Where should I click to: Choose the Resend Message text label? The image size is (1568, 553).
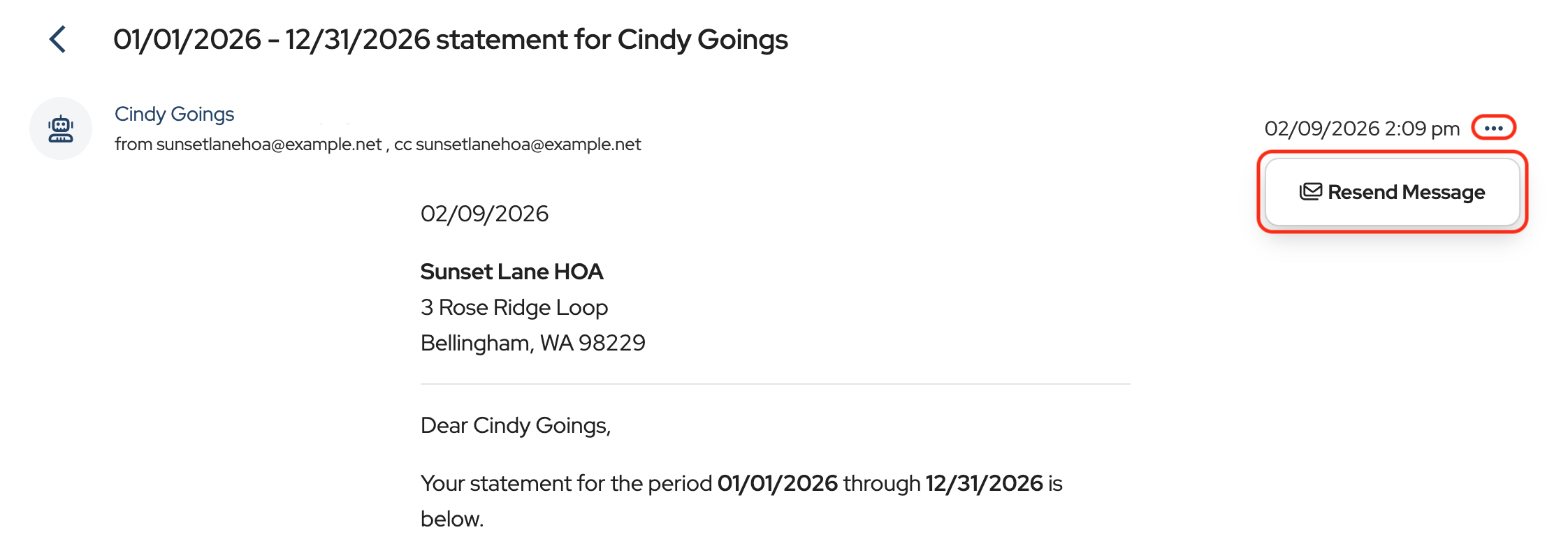click(x=1406, y=192)
